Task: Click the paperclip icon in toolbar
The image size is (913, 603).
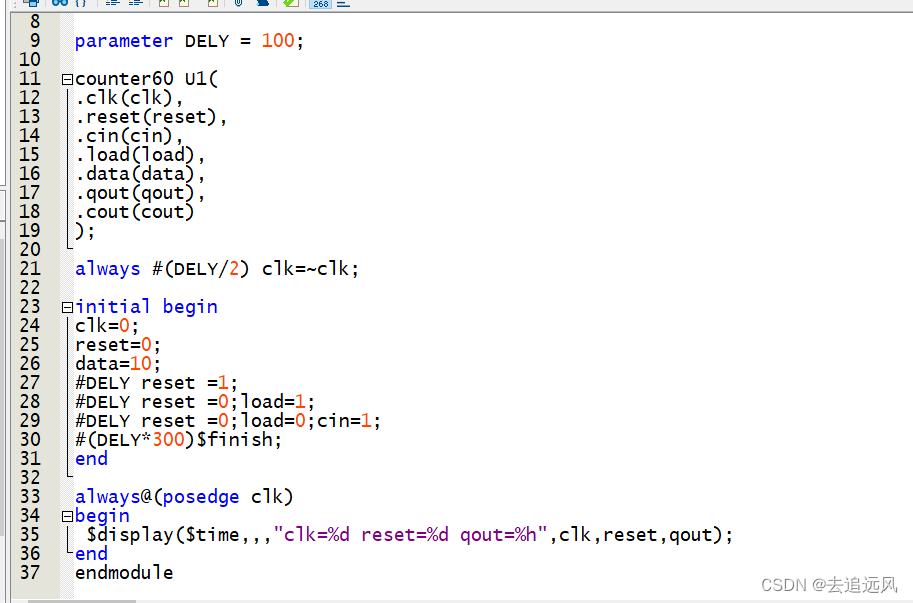Action: click(x=238, y=3)
